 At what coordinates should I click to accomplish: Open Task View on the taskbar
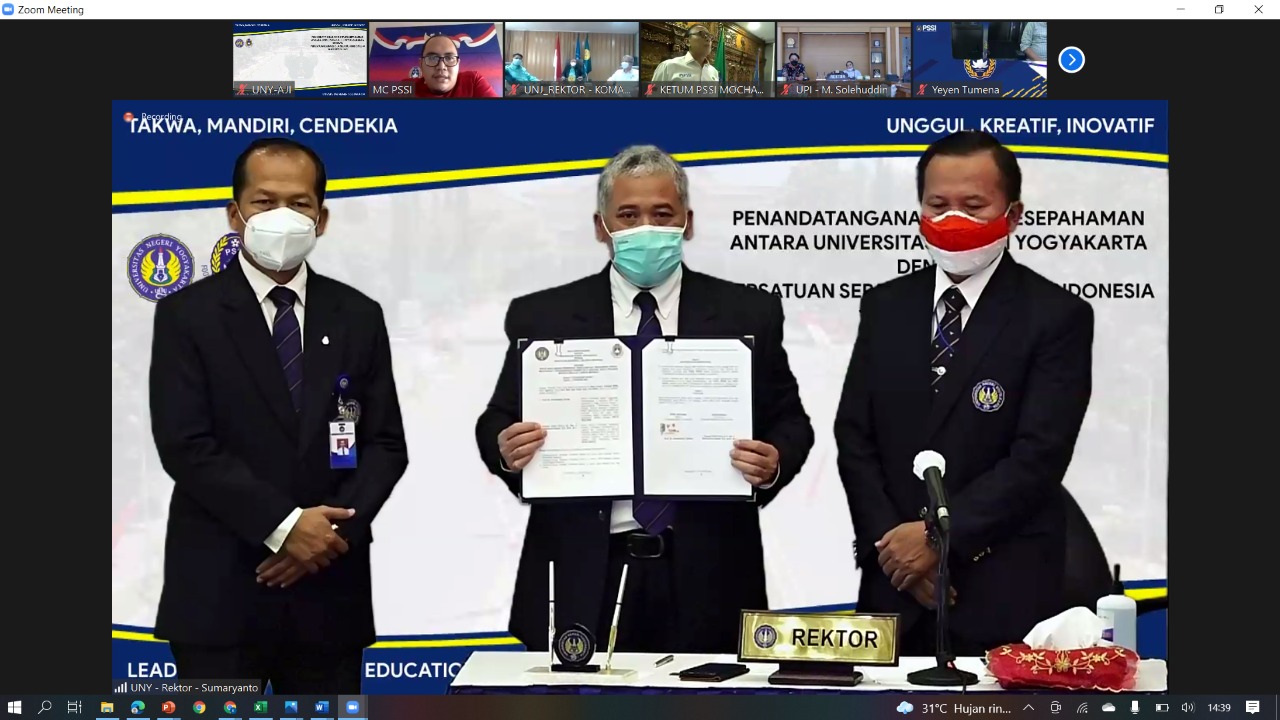(x=74, y=707)
